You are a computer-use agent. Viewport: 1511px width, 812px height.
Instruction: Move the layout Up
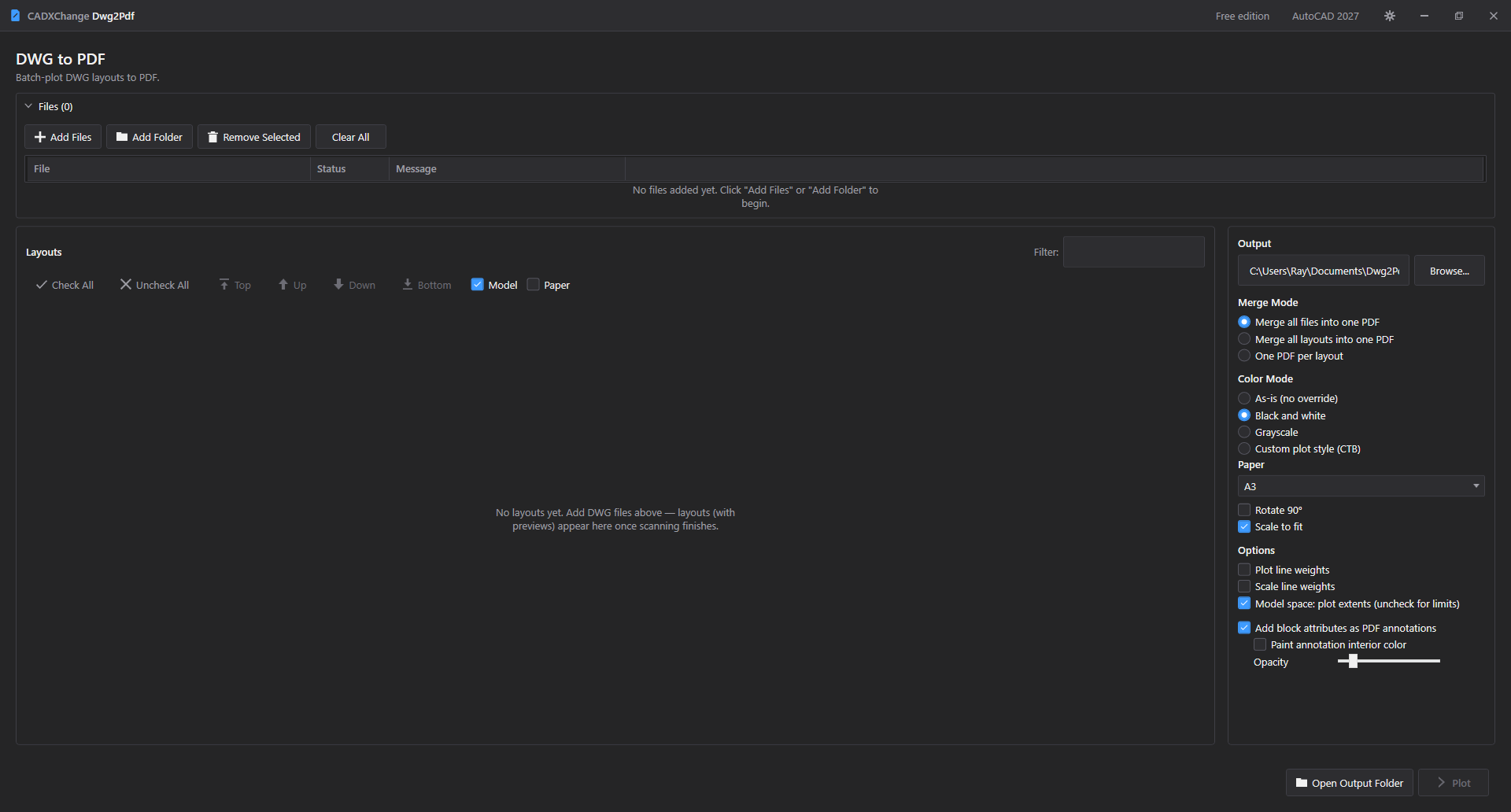pos(292,285)
